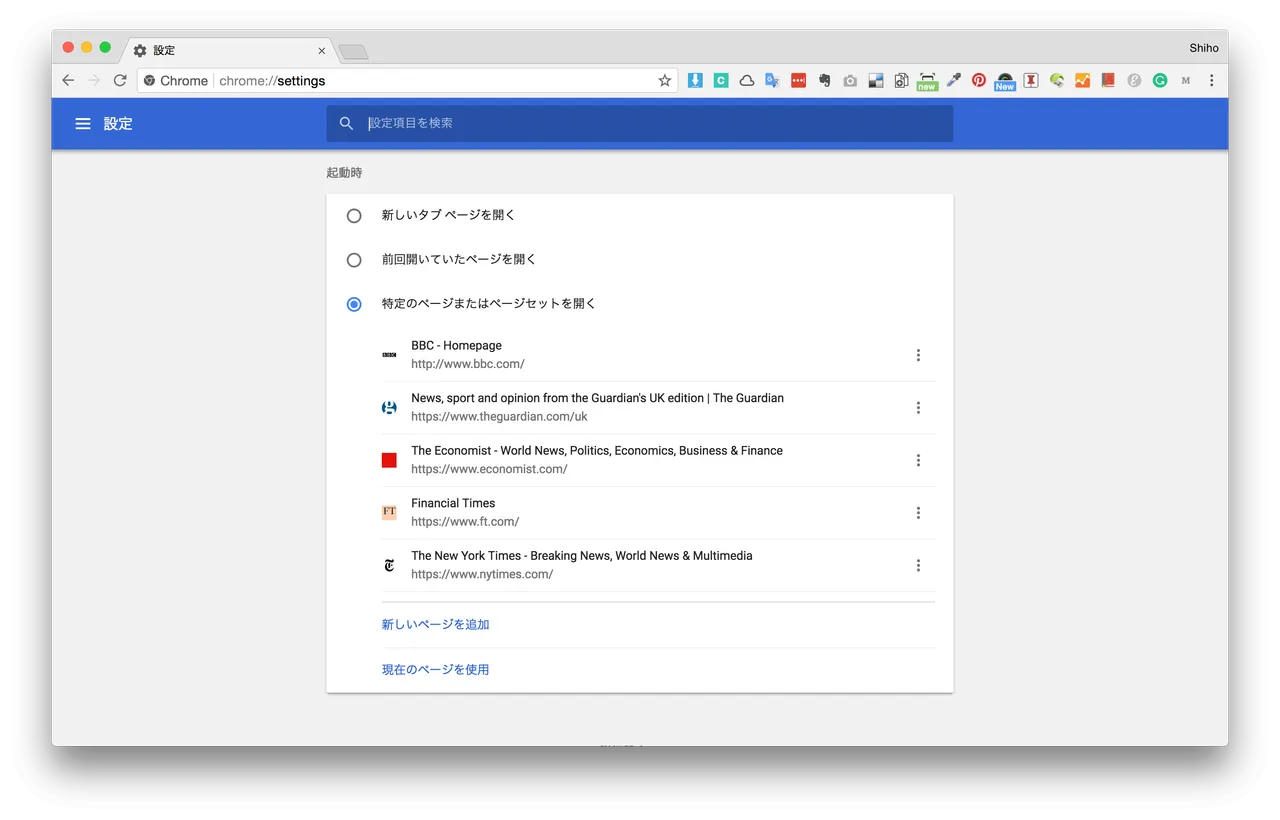Image resolution: width=1280 pixels, height=820 pixels.
Task: Click the BBC favicon
Action: 389,355
